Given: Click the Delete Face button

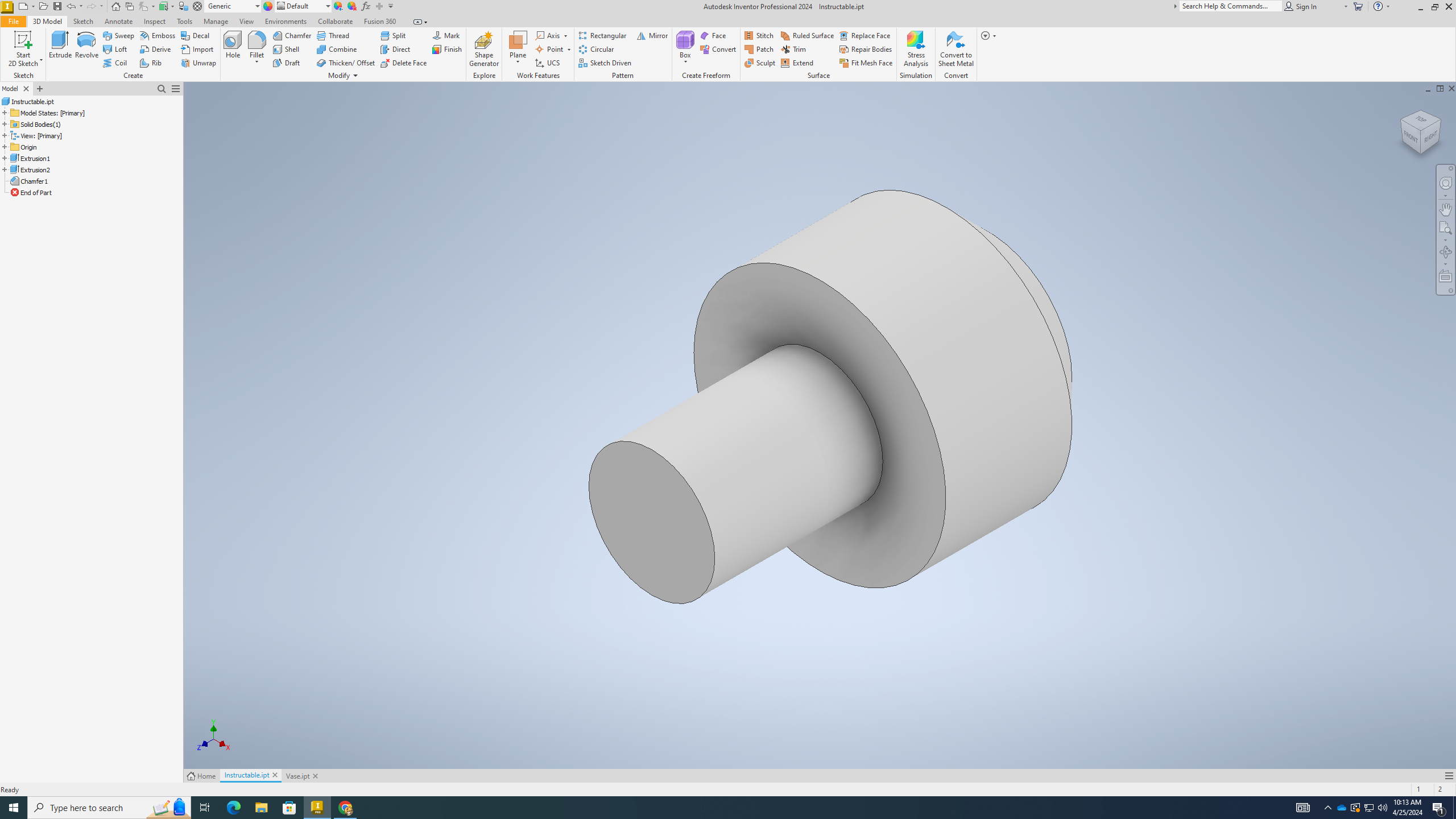Looking at the screenshot, I should tap(403, 63).
